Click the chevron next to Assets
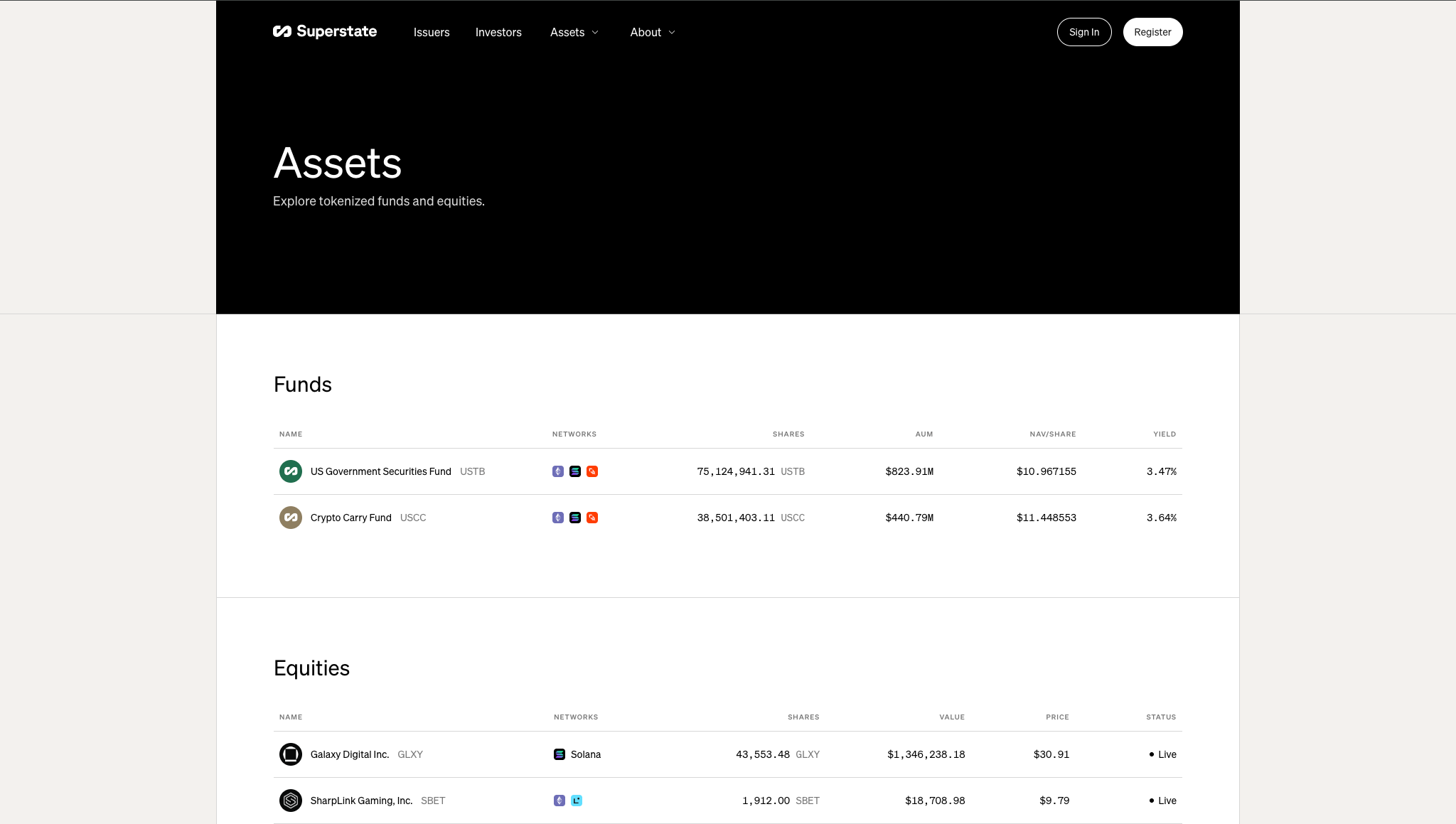The image size is (1456, 824). 595,33
